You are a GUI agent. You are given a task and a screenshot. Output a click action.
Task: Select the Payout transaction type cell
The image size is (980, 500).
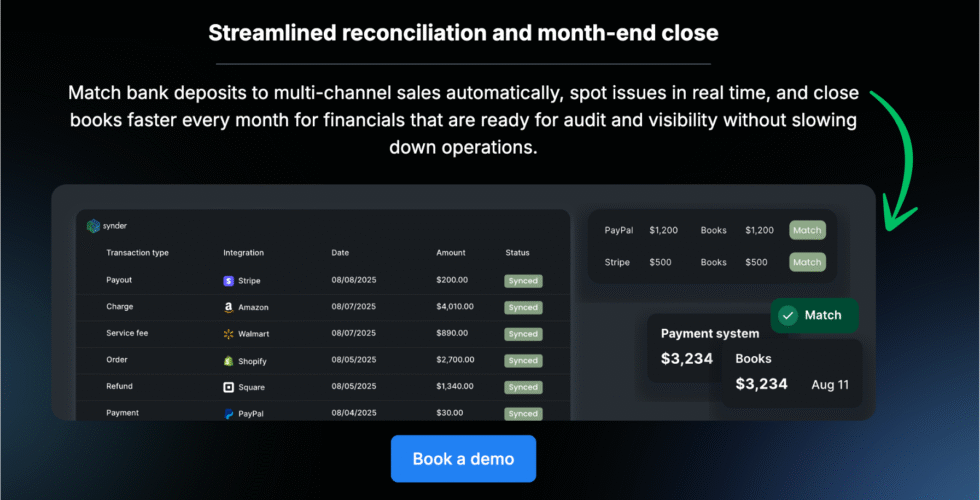pyautogui.click(x=119, y=280)
